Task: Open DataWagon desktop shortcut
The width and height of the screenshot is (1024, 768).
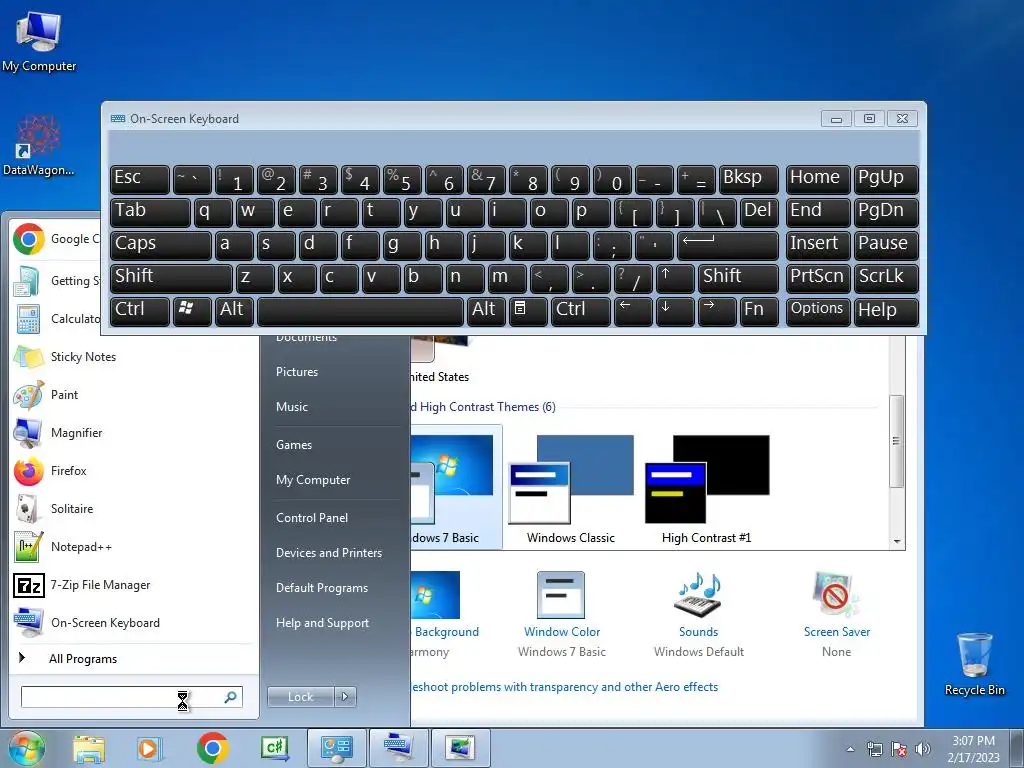Action: [x=39, y=145]
